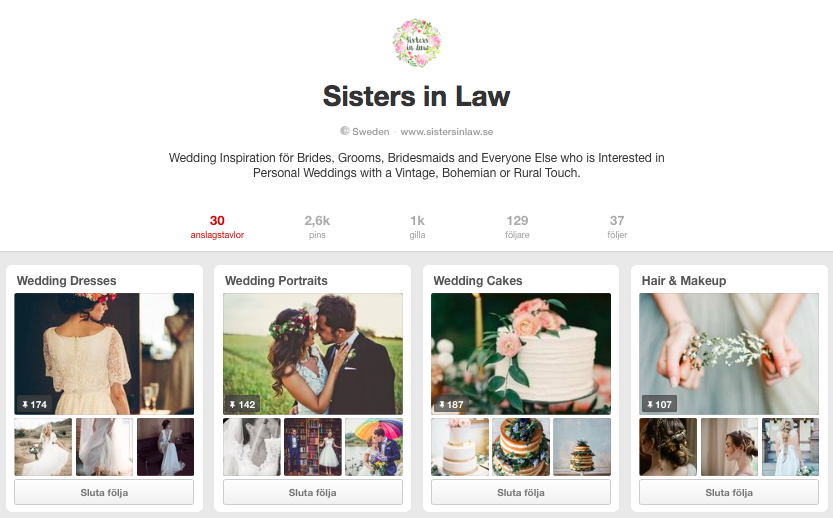Click the pin count badge 107
Image resolution: width=833 pixels, height=518 pixels.
tap(659, 404)
